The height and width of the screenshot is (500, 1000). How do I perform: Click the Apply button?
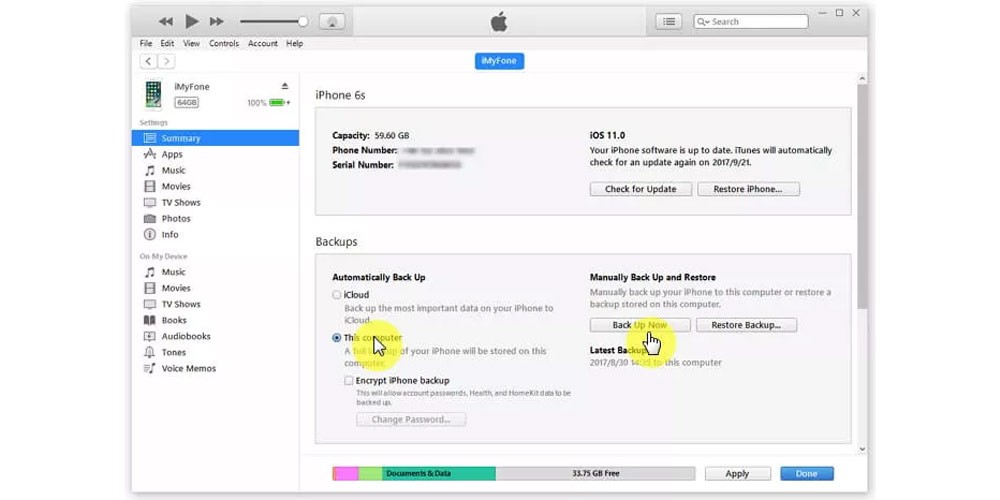(x=737, y=474)
